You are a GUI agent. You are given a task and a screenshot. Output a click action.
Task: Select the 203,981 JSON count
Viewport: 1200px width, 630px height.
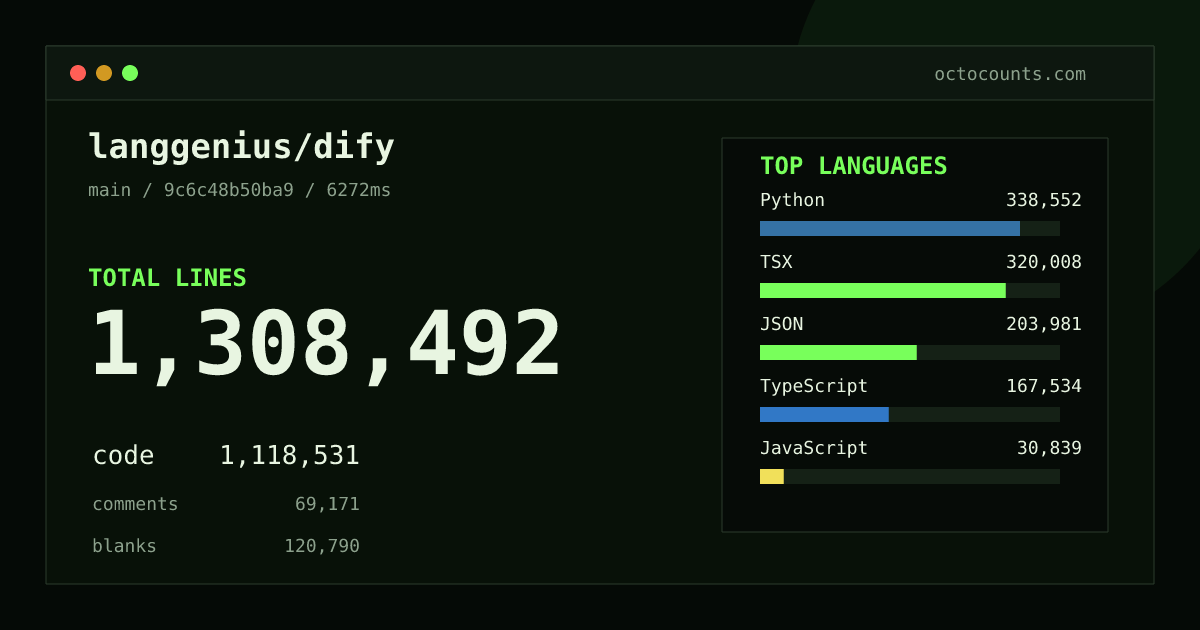pos(1044,324)
